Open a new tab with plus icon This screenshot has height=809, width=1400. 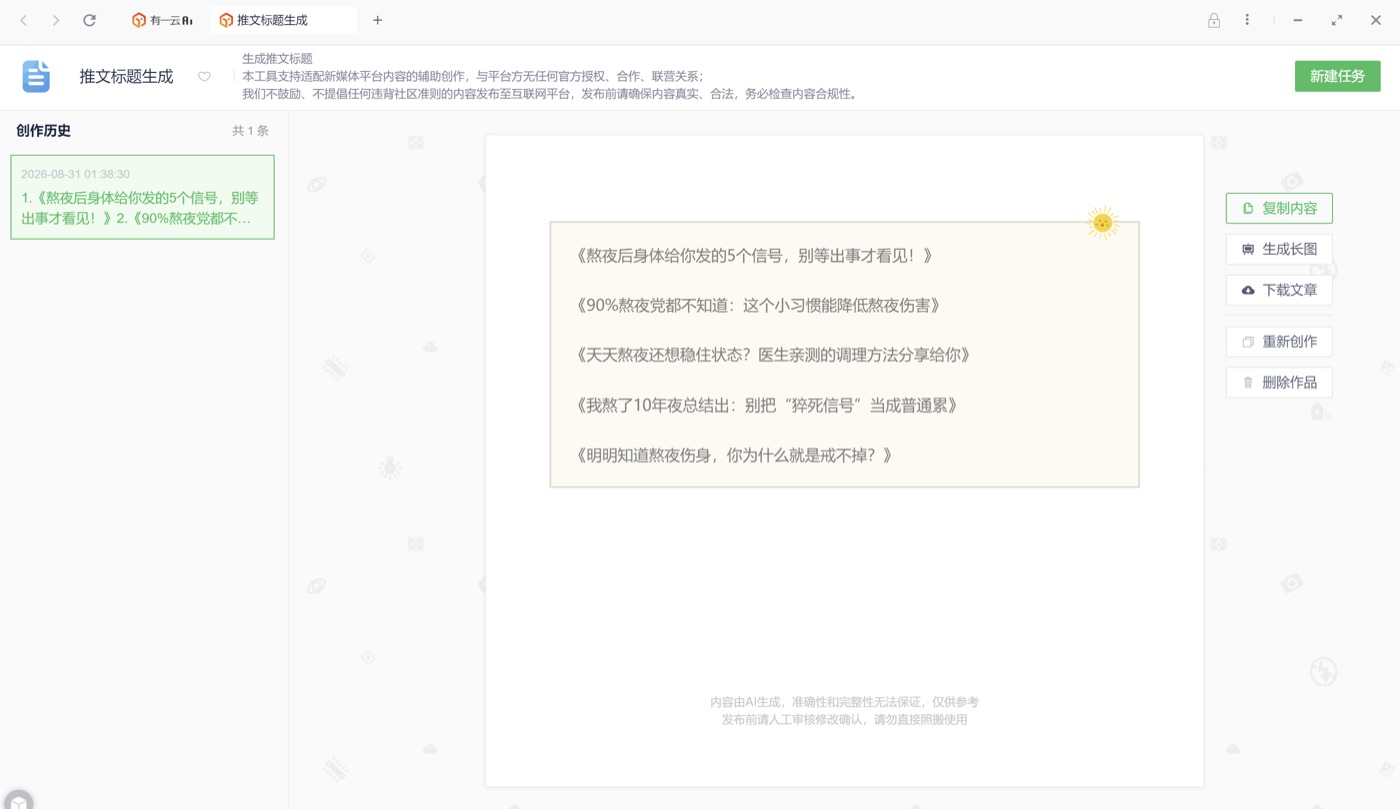pyautogui.click(x=377, y=20)
